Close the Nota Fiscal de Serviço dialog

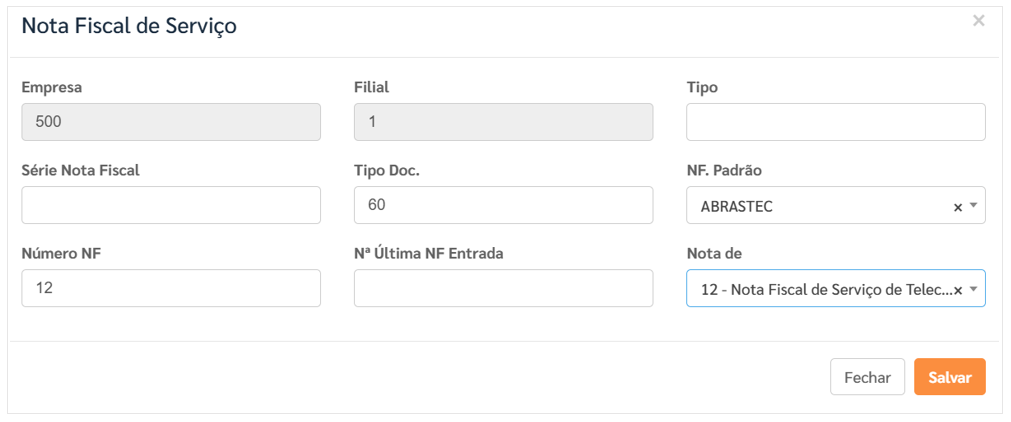tap(978, 20)
